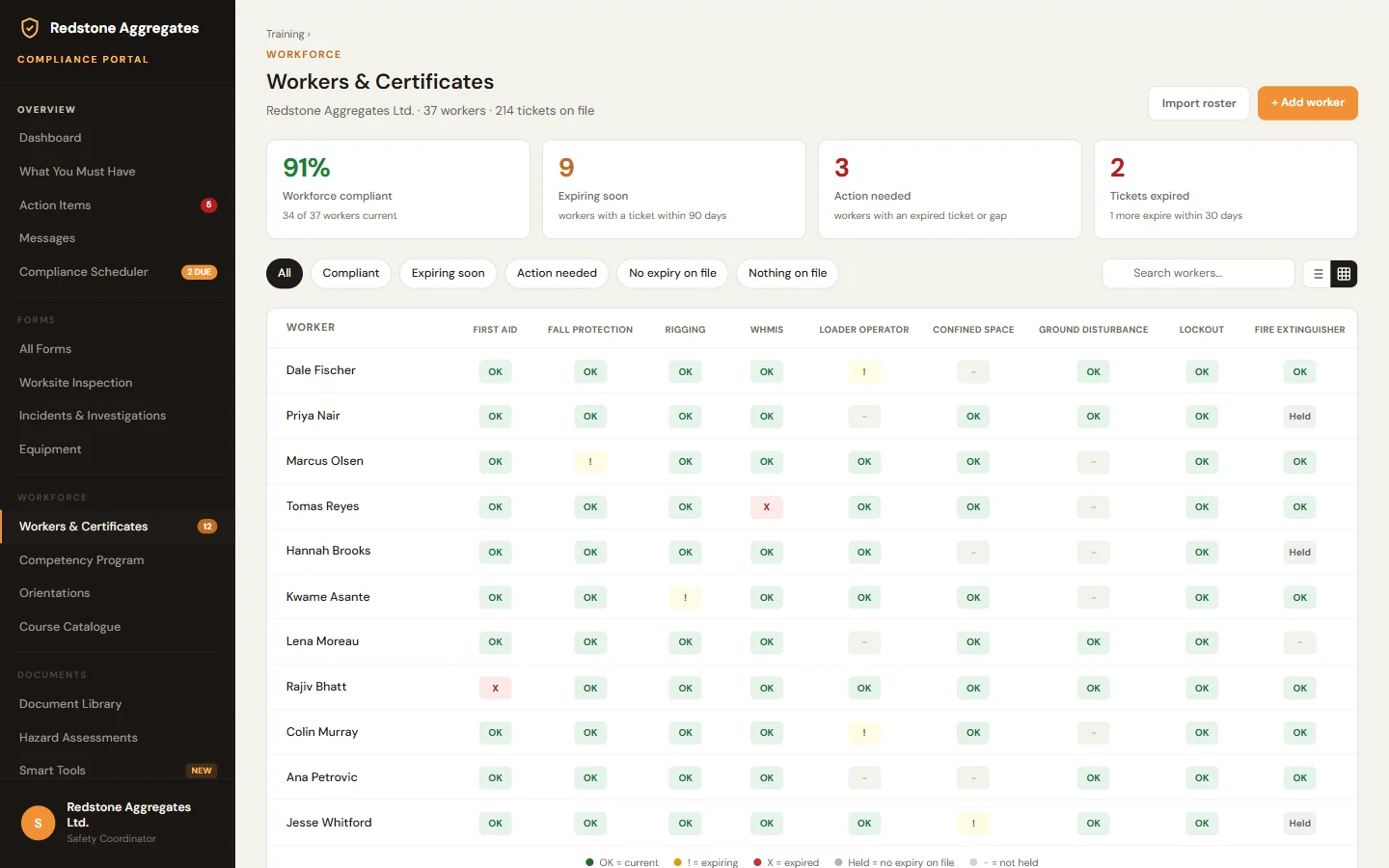Click the Training breadcrumb link
The height and width of the screenshot is (868, 1389).
click(286, 35)
